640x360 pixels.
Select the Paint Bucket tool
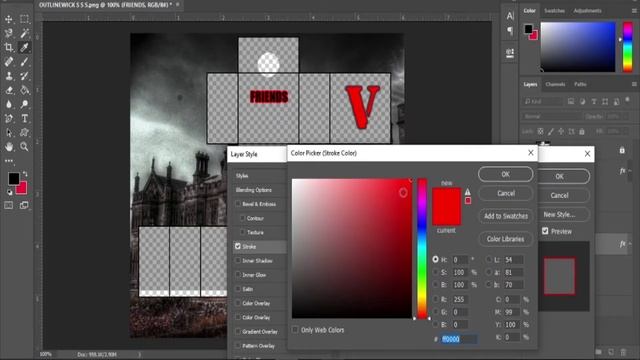click(24, 90)
